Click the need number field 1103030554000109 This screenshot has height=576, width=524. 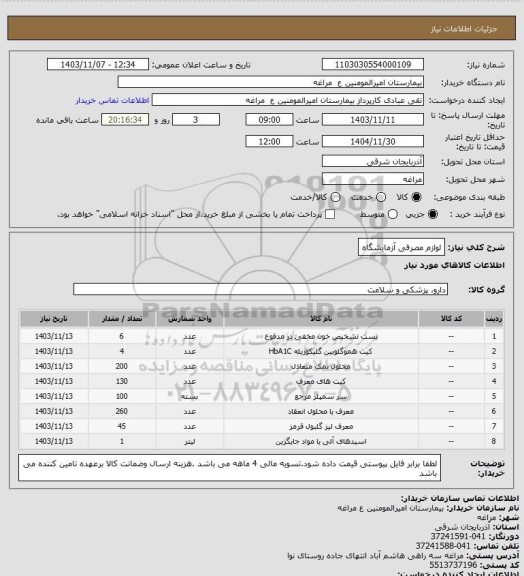point(373,64)
